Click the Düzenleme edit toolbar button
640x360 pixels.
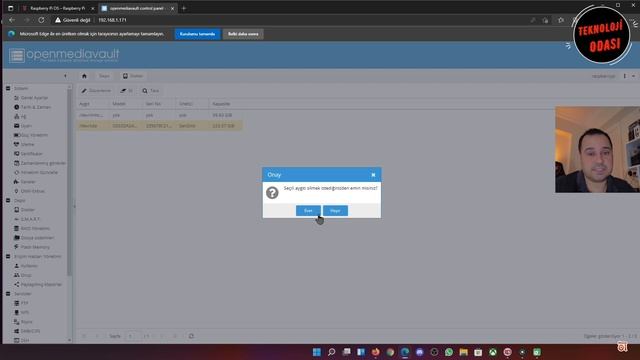point(96,91)
